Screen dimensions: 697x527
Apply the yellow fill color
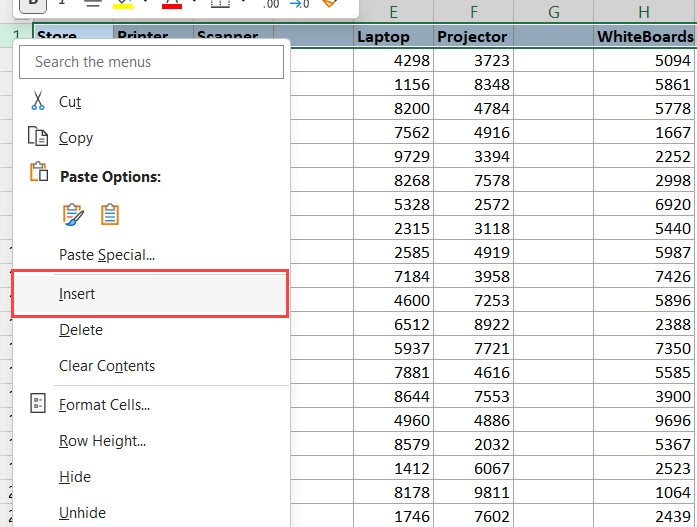(123, 4)
